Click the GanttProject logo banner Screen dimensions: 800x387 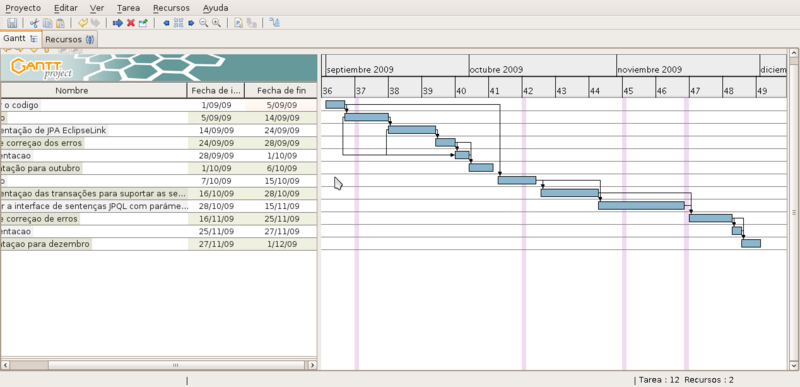159,68
